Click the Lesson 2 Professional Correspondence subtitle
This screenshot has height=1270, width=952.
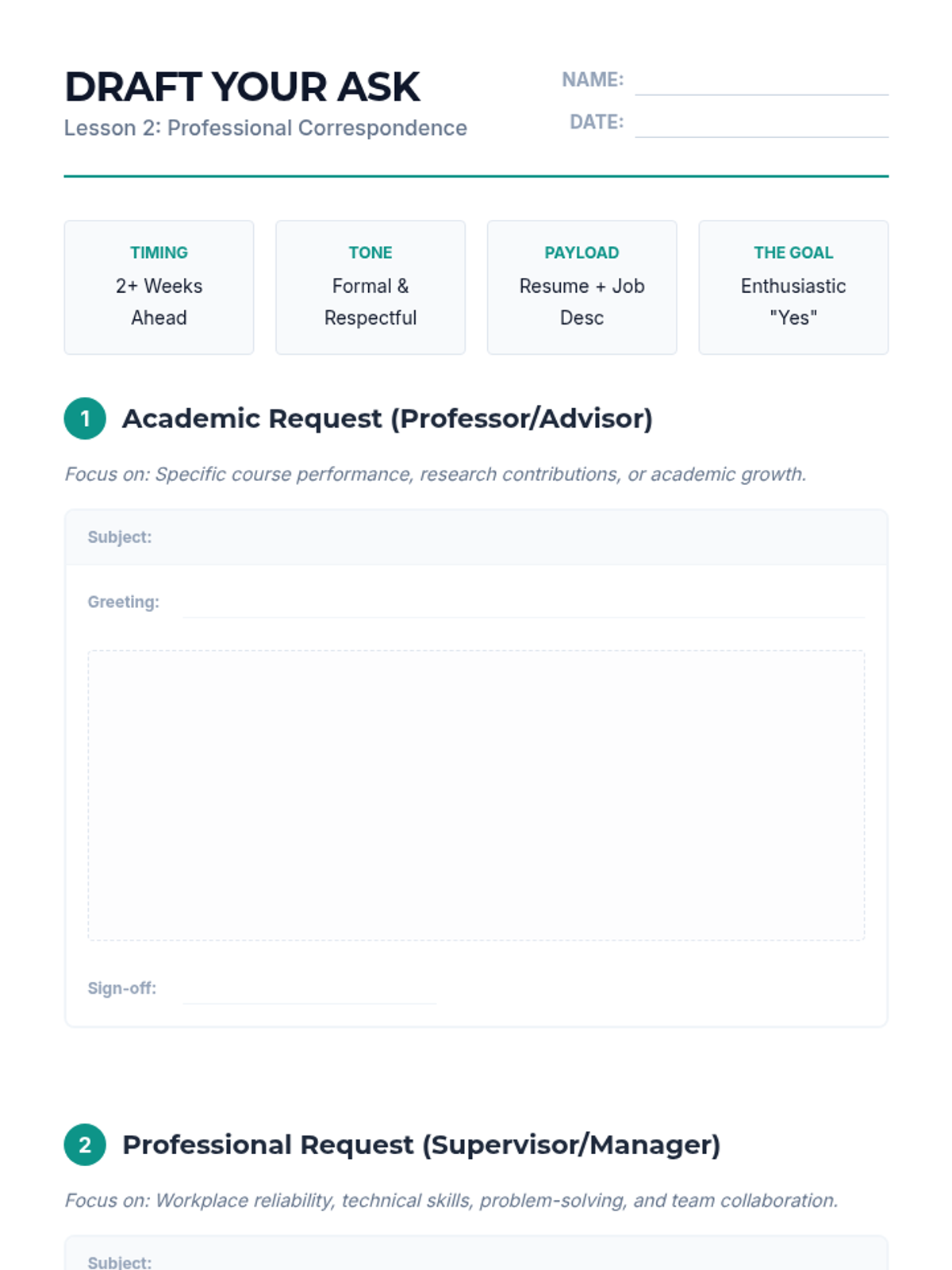266,128
